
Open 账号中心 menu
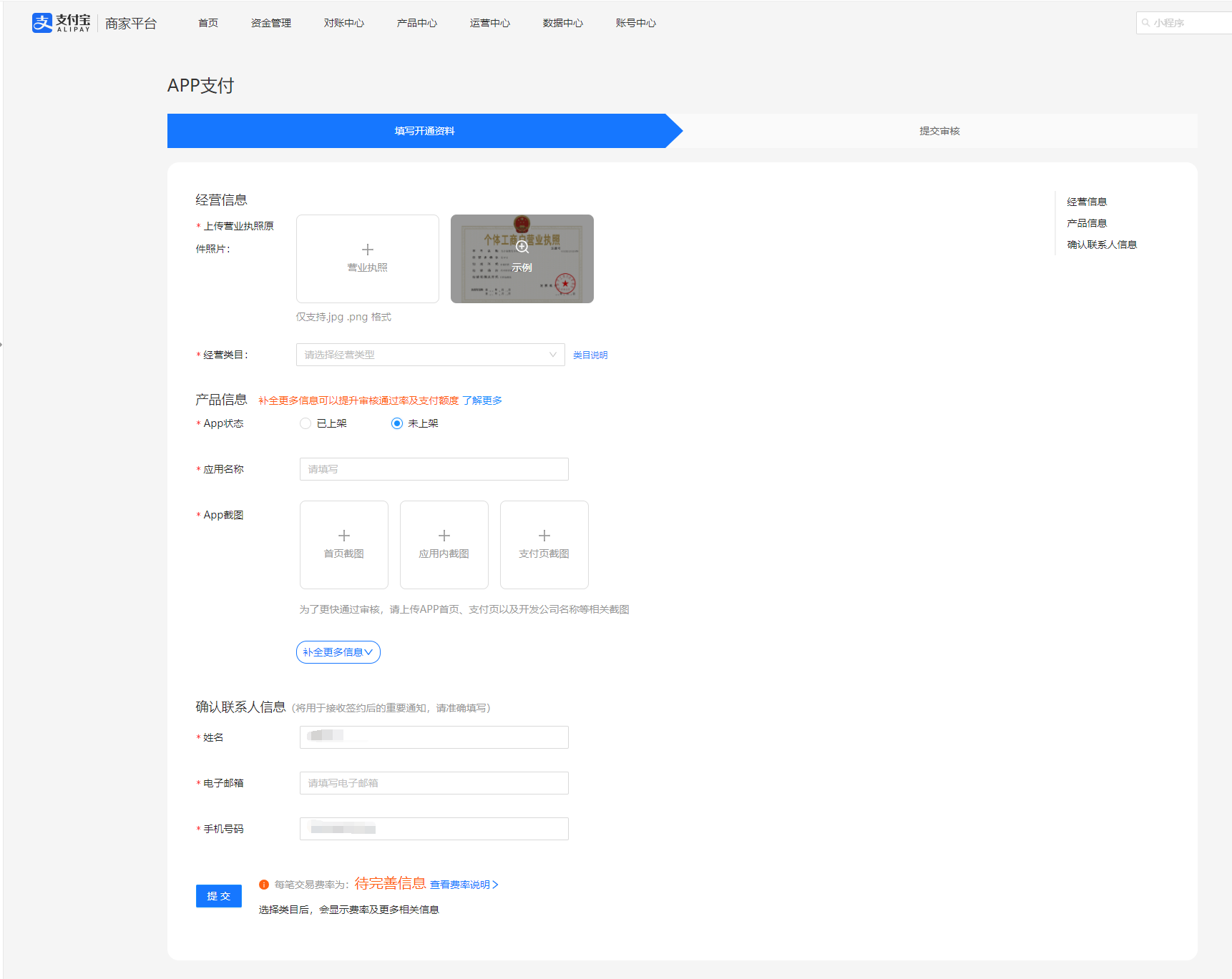(636, 23)
